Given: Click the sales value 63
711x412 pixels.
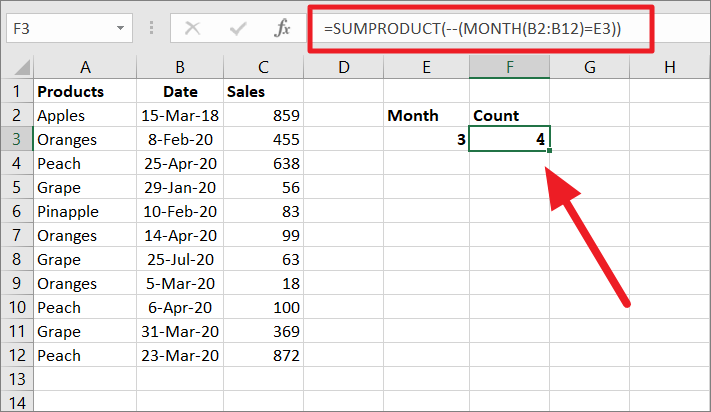Looking at the screenshot, I should pos(263,259).
